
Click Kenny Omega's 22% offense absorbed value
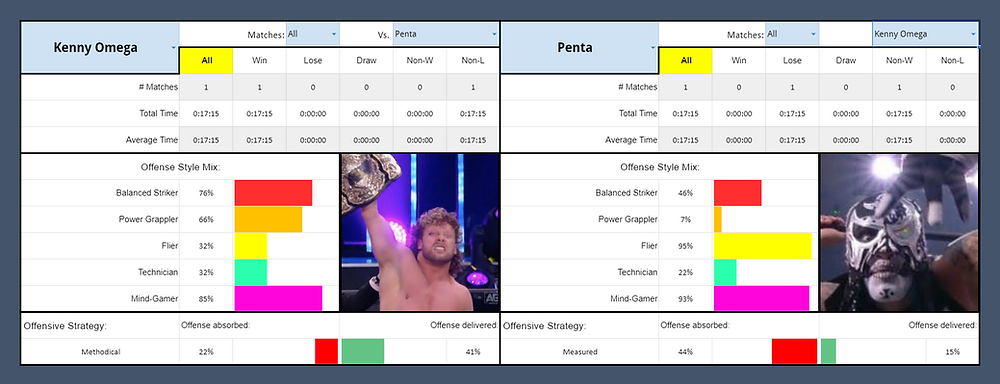206,351
